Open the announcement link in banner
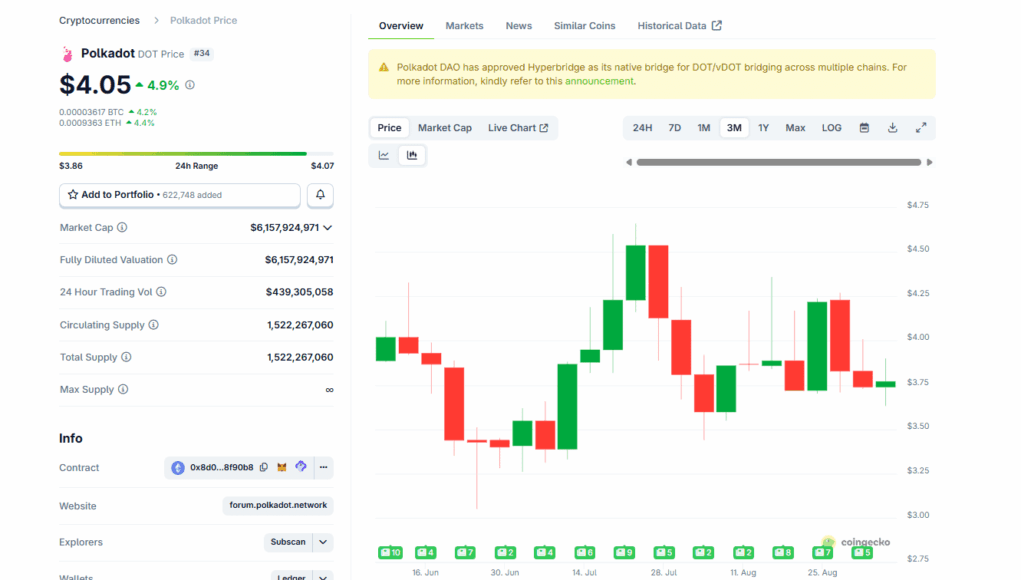 point(599,81)
